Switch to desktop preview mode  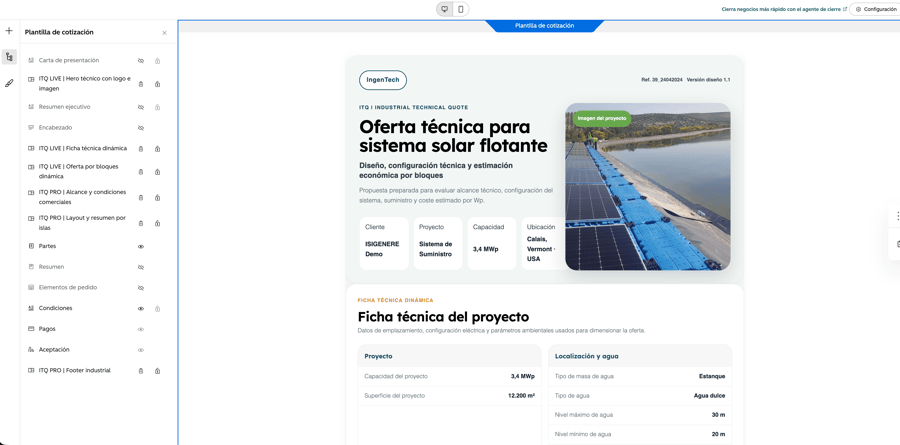coord(444,9)
